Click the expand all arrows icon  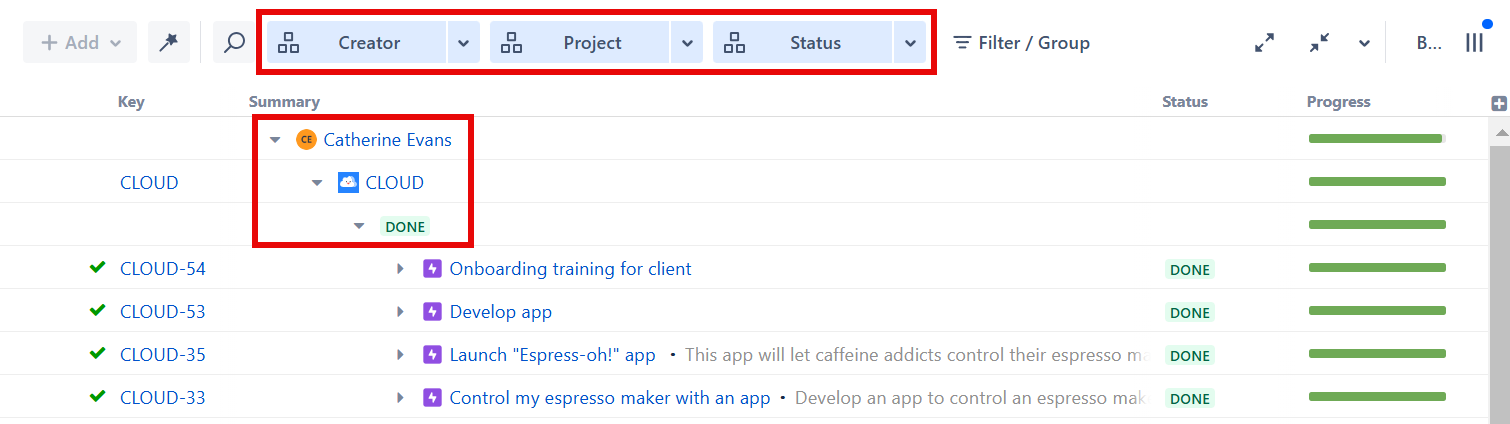coord(1265,43)
